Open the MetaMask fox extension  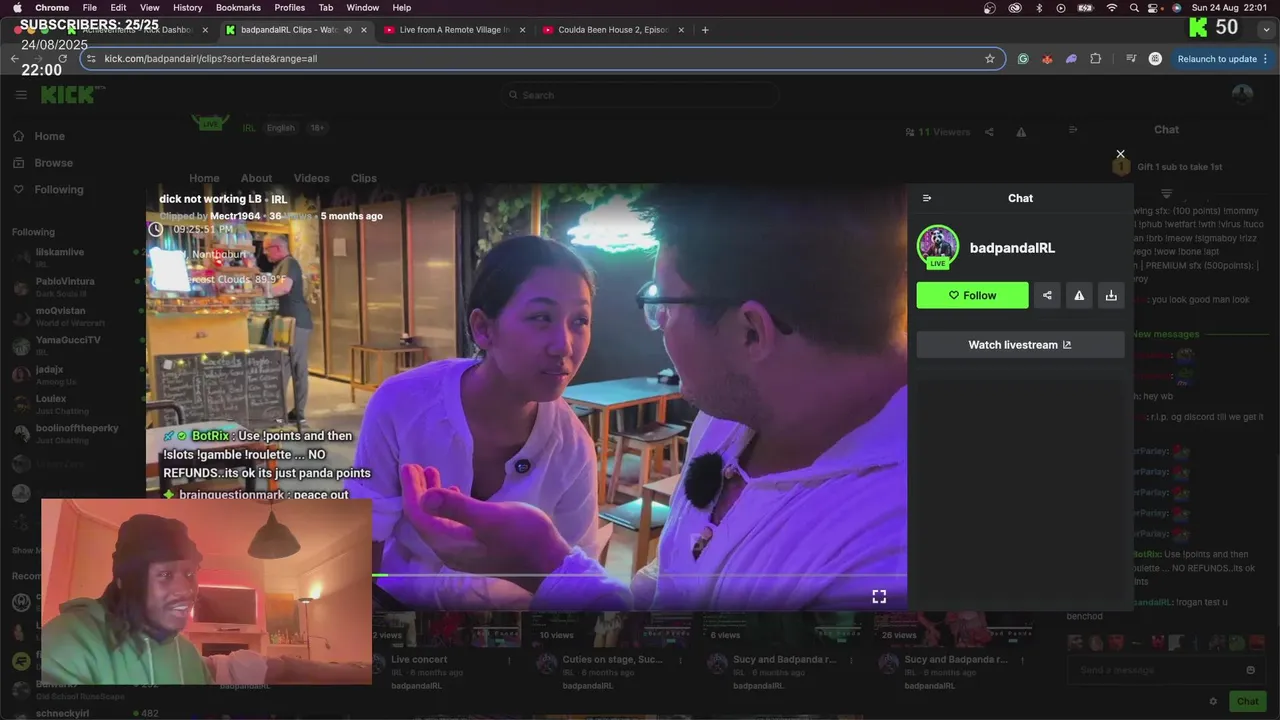click(1047, 59)
